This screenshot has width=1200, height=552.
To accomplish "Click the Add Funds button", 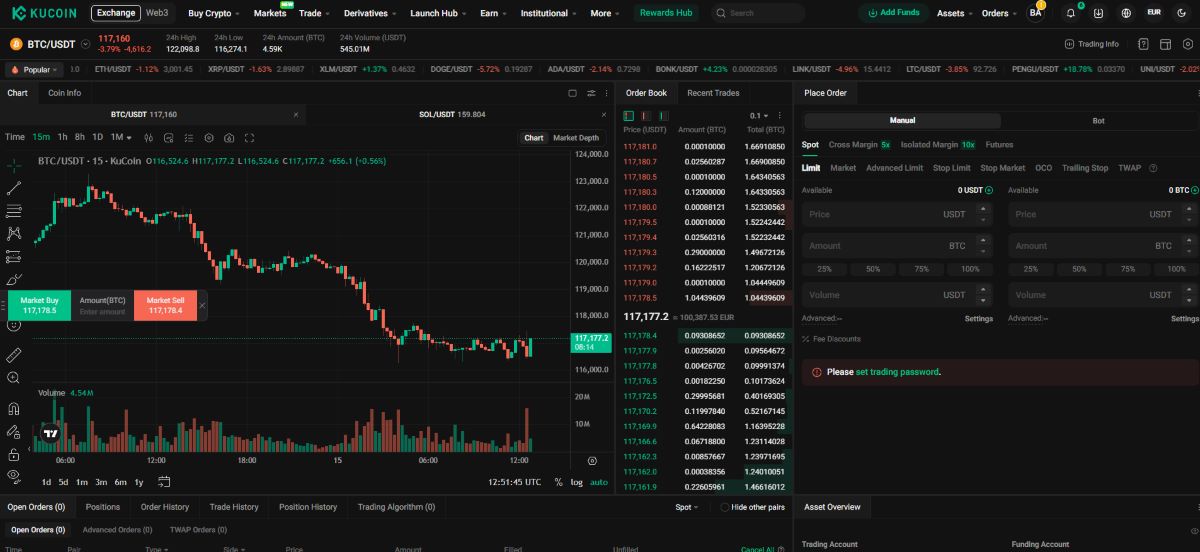I will click(x=893, y=13).
